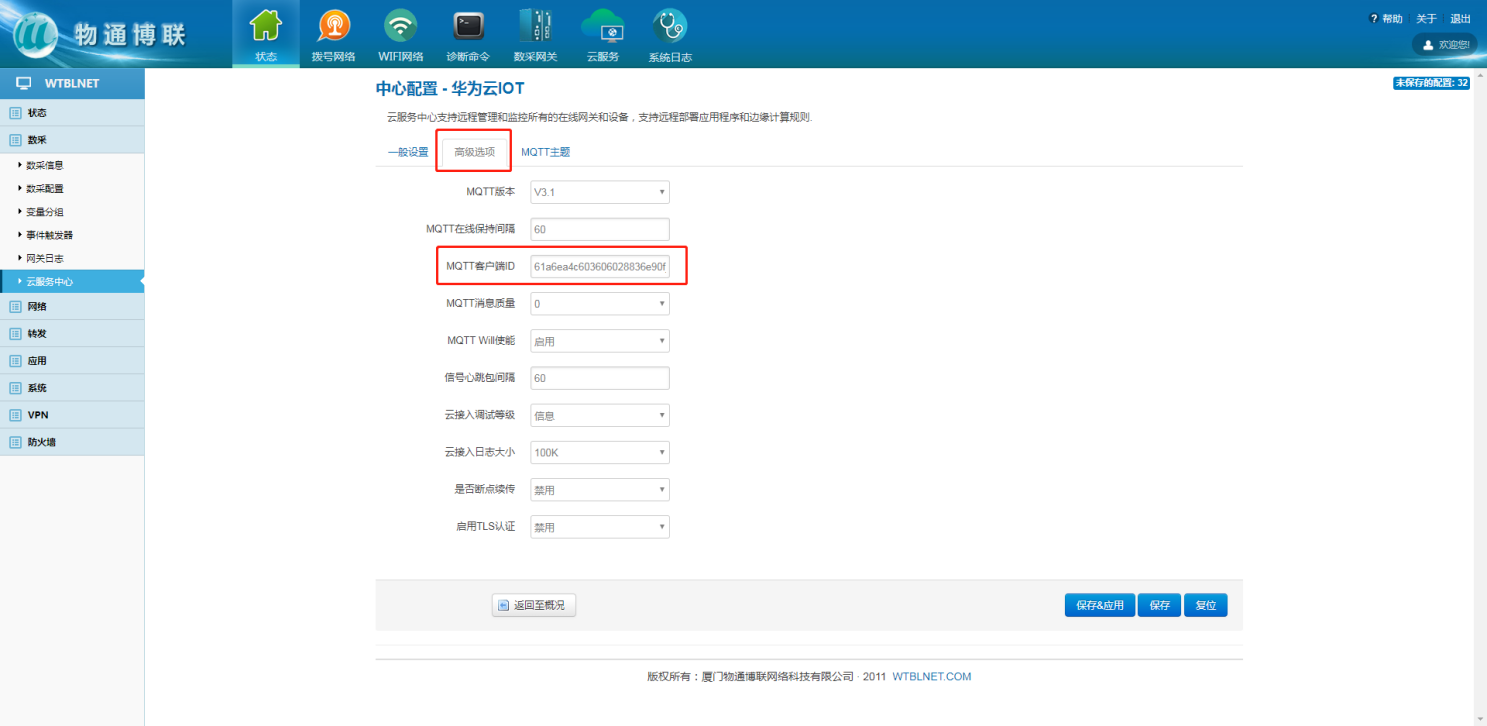Click the home 状态 icon in top bar
This screenshot has height=726, width=1487.
(x=265, y=26)
